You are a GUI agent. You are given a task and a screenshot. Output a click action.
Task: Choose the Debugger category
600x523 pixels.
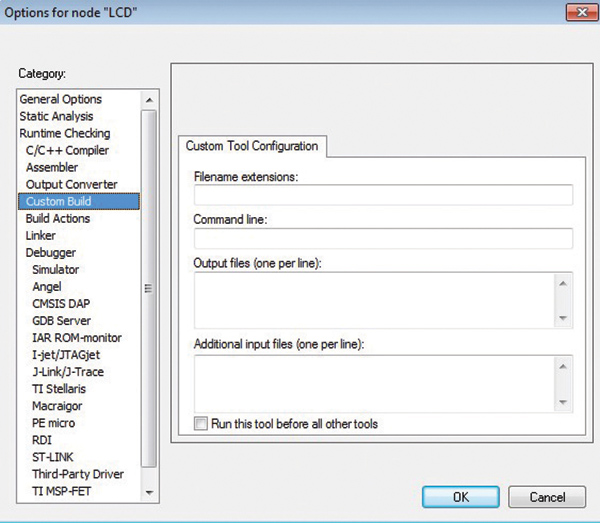click(50, 252)
